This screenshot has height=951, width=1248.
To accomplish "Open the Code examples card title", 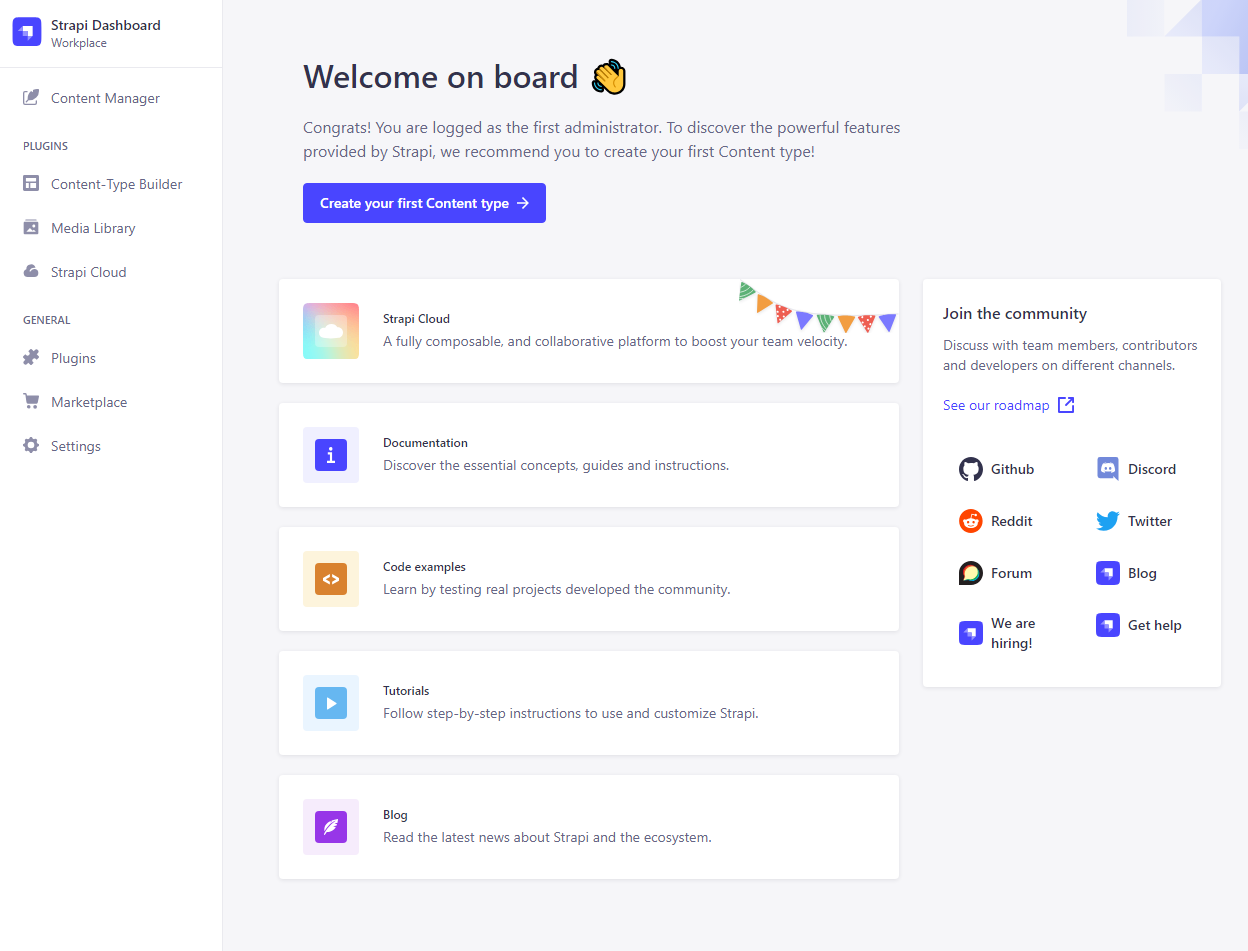I will click(424, 567).
